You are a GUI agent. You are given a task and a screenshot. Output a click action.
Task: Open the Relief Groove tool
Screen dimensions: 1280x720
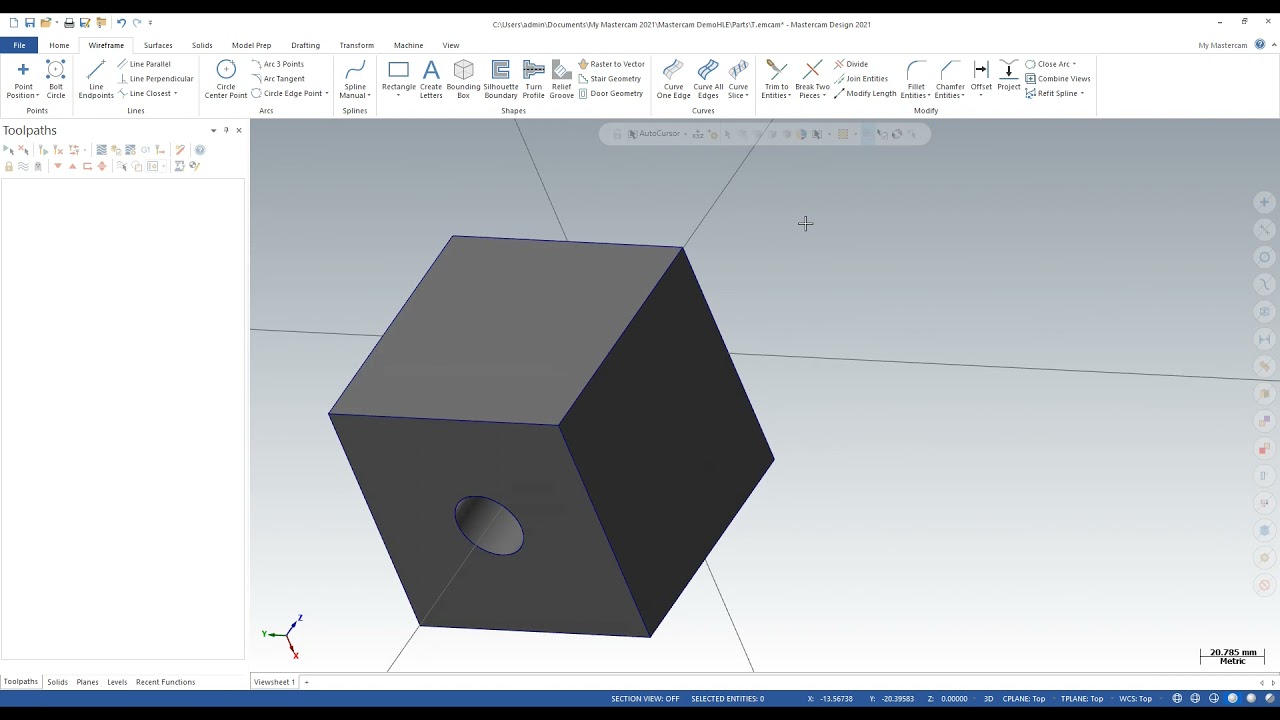pos(562,79)
